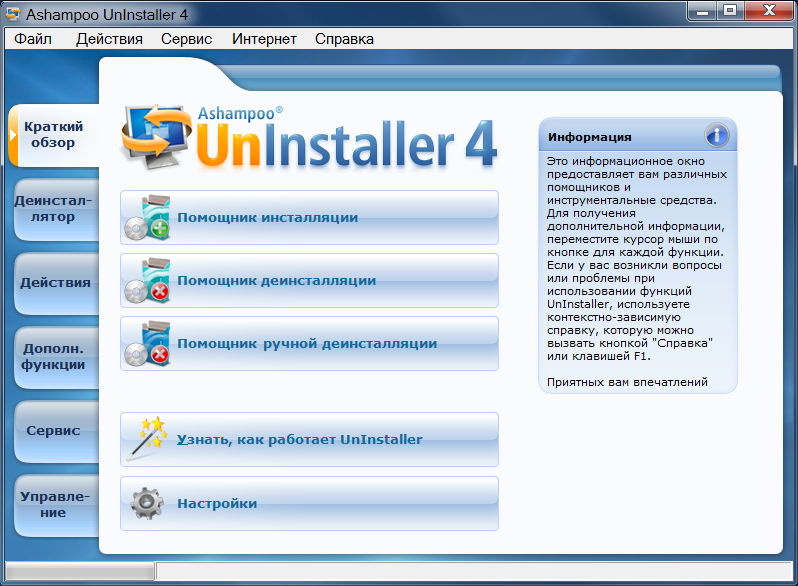This screenshot has width=798, height=586.
Task: Click the Ashampoo UnInstaller 4 logo
Action: (309, 137)
